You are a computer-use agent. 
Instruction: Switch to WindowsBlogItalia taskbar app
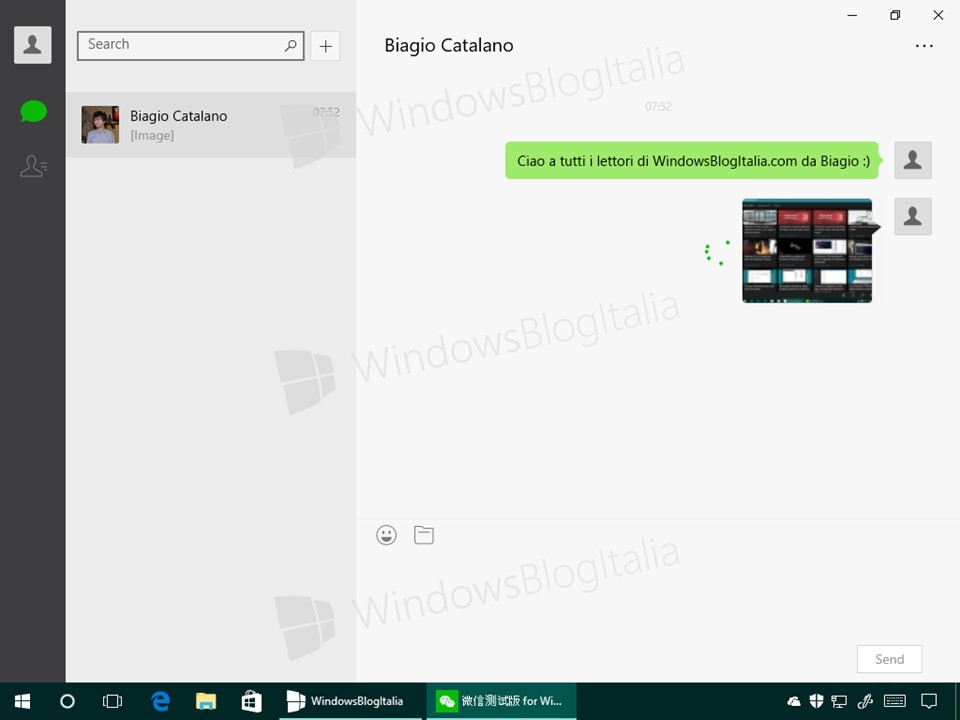350,701
